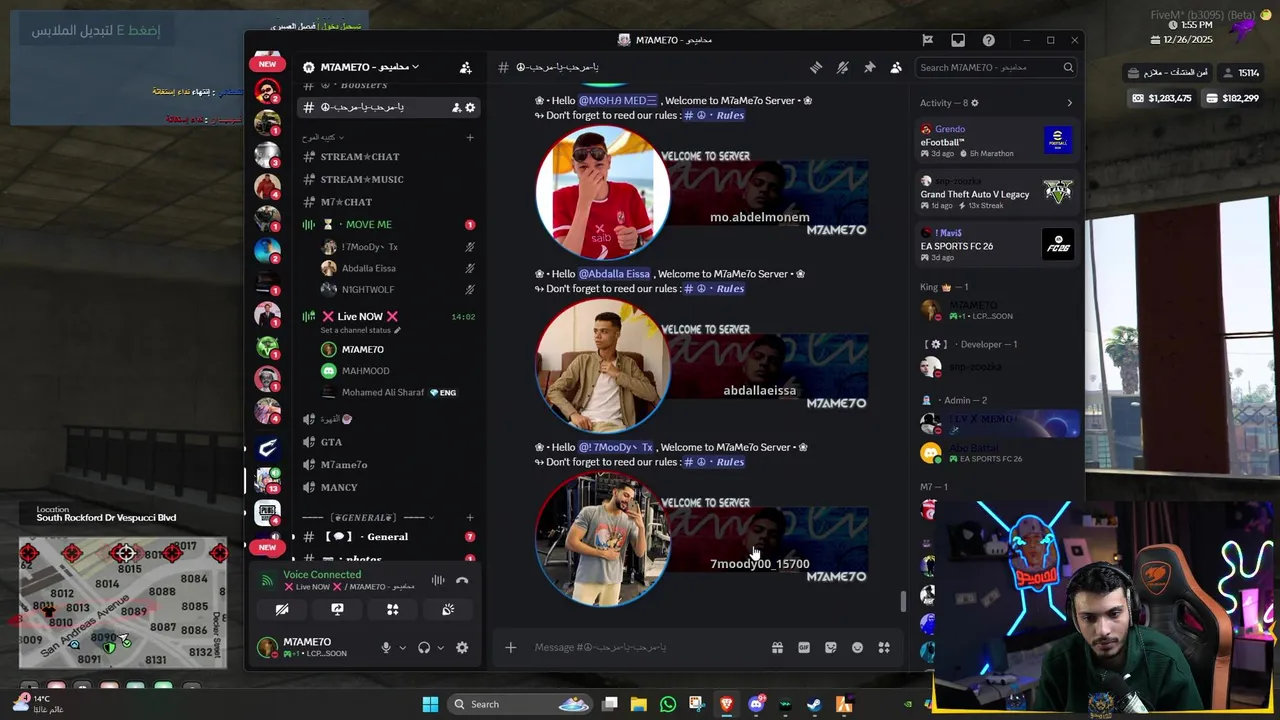Open apps launcher icon in message bar
Viewport: 1280px width, 720px height.
[x=884, y=647]
